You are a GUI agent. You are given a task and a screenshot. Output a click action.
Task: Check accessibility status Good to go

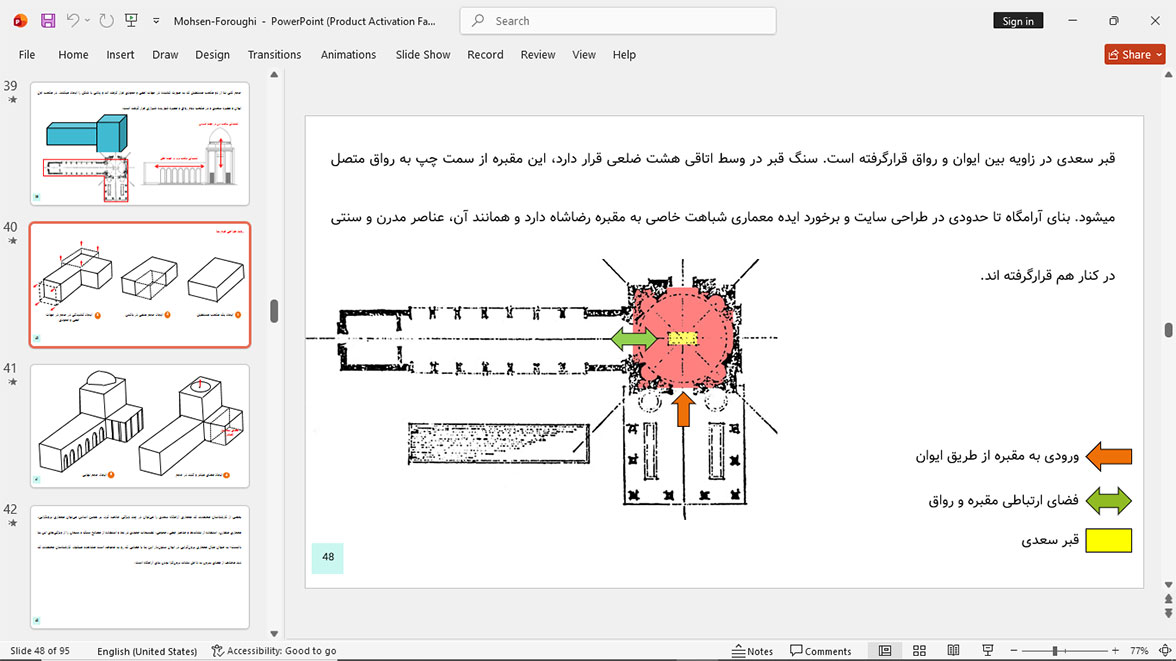(274, 650)
